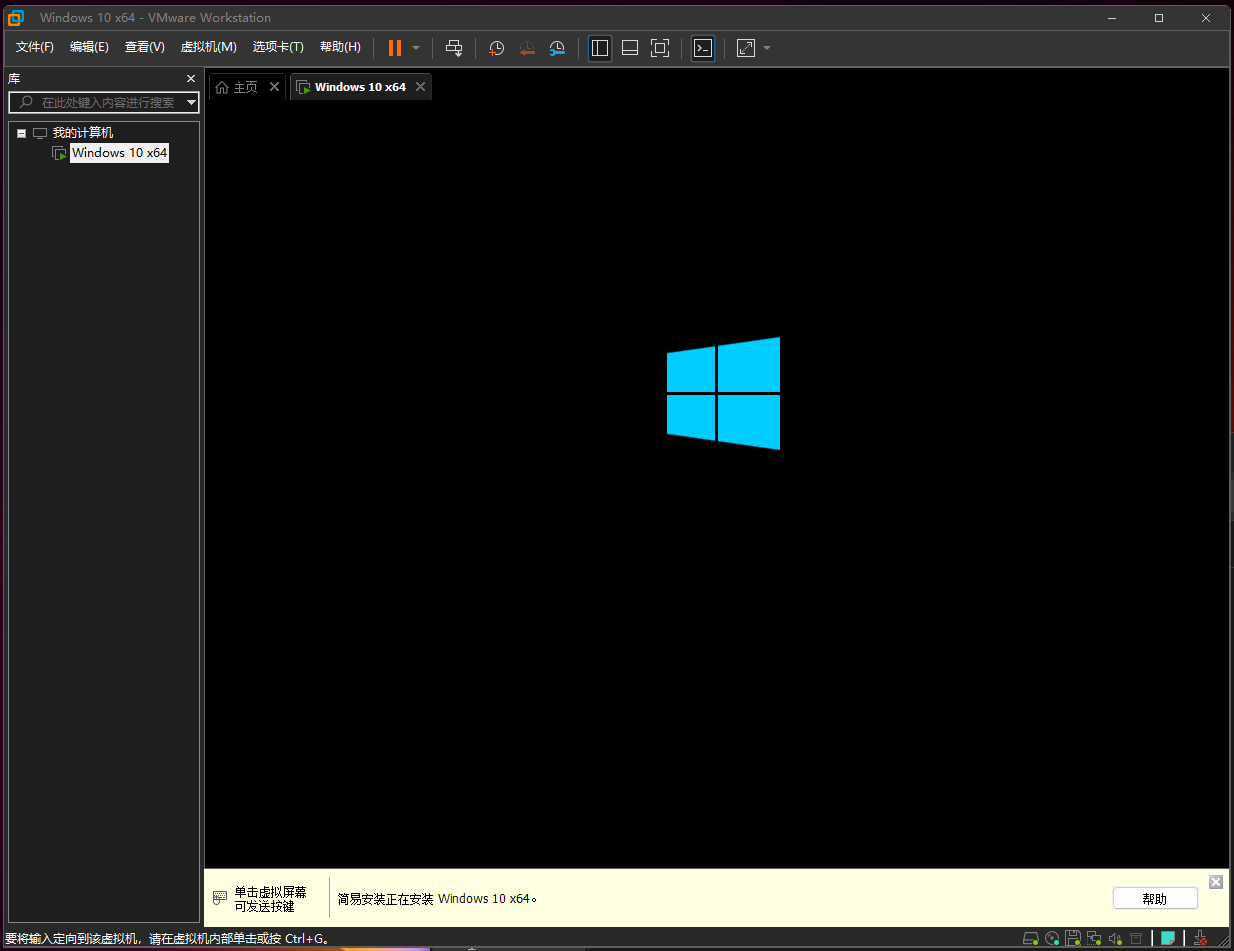The image size is (1234, 951).
Task: Enter full screen mode from the toolbar
Action: [x=660, y=48]
